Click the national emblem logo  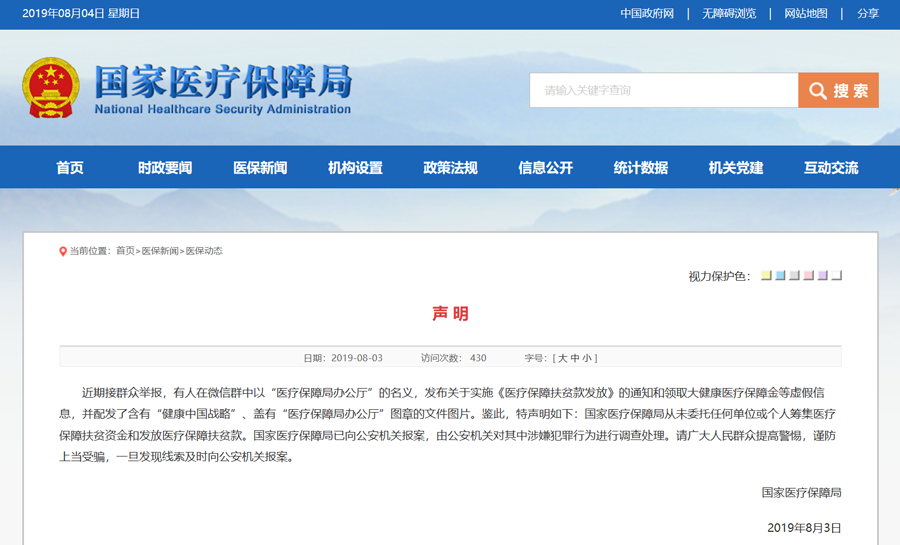point(51,88)
